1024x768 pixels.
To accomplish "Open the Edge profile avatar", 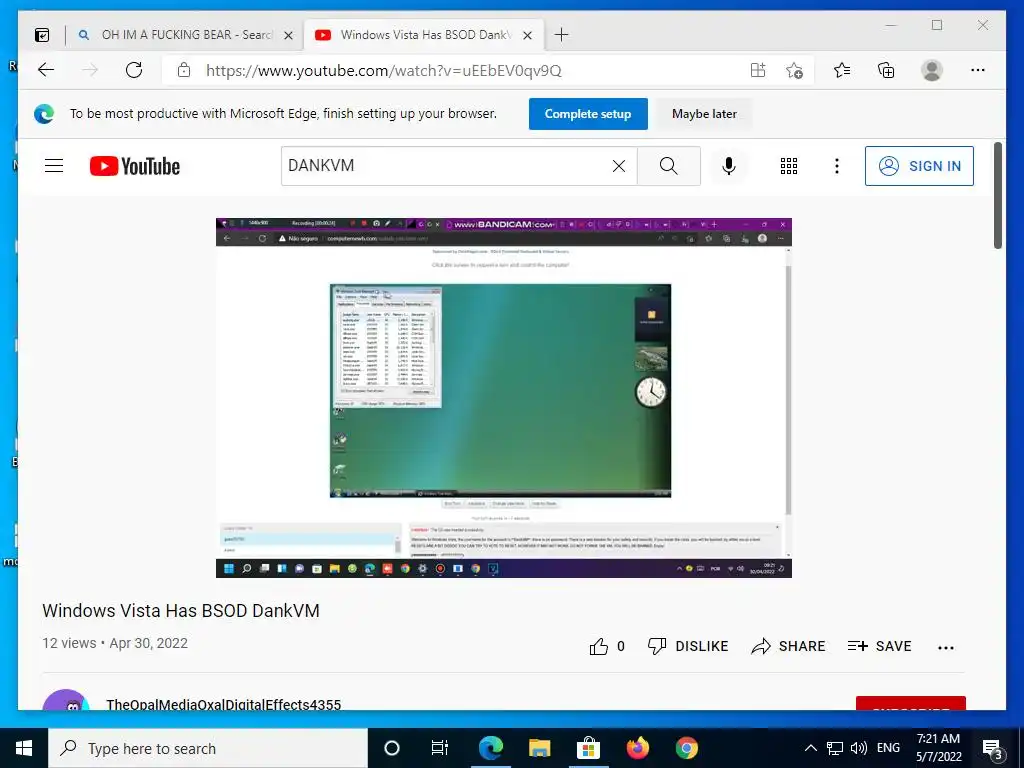I will click(x=932, y=70).
